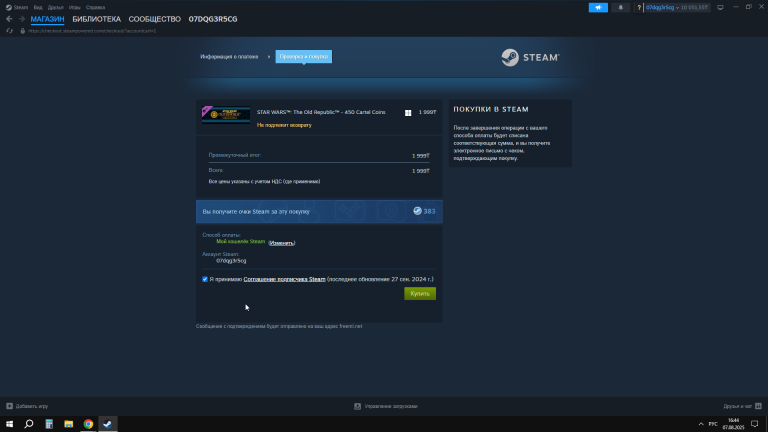Click the STAR WARS Old Republic item title
768x432 pixels.
(321, 112)
